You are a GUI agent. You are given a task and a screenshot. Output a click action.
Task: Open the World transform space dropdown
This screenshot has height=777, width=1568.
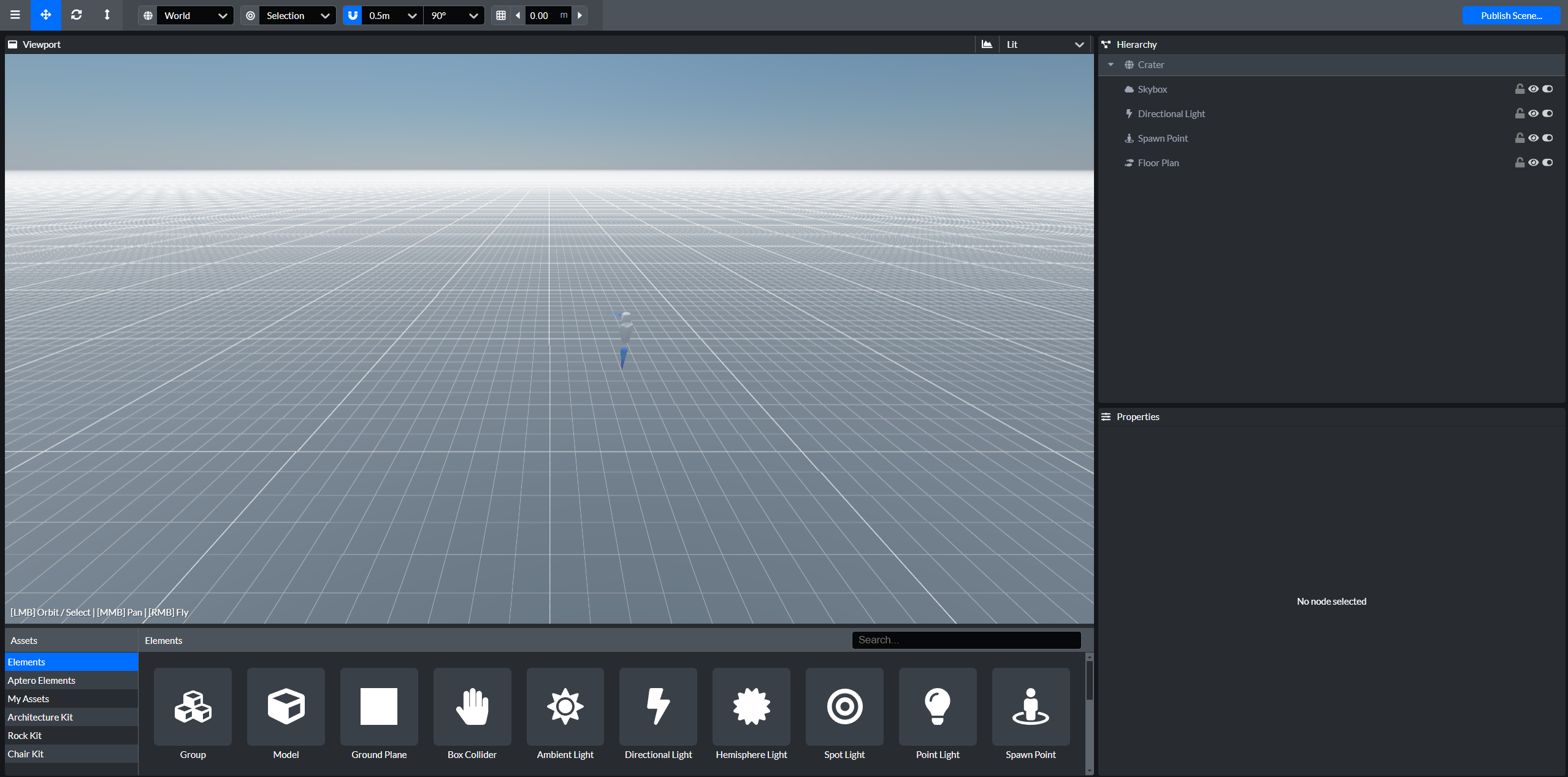(x=195, y=15)
